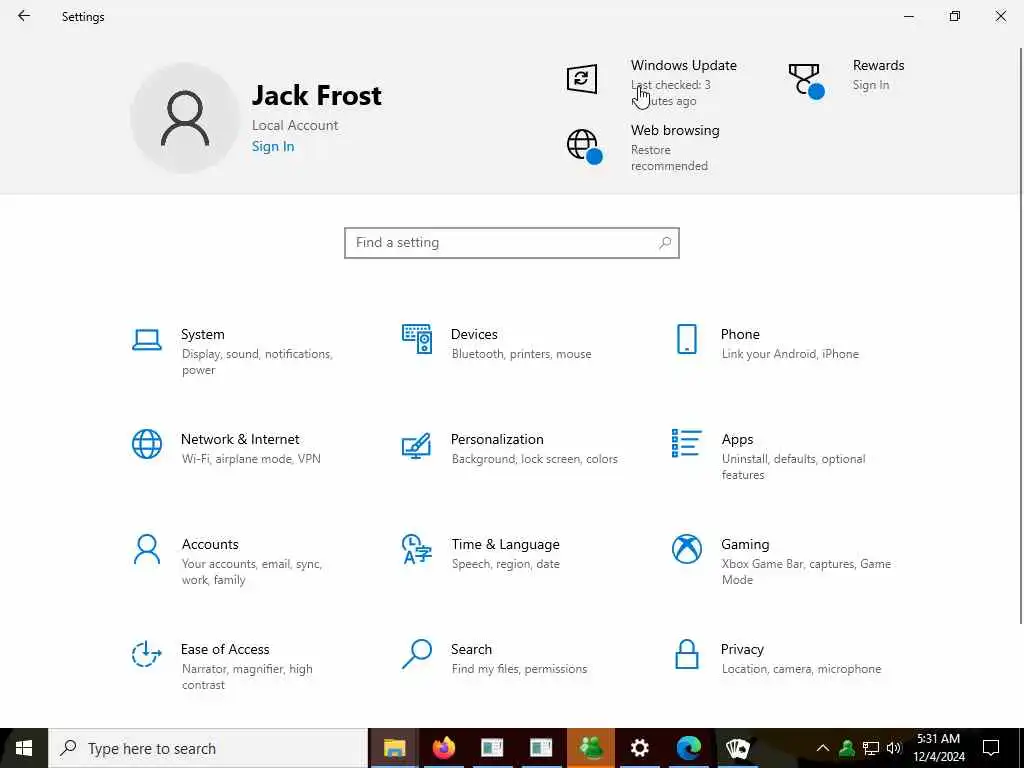This screenshot has height=768, width=1024.
Task: Click the Rewards Sign In text
Action: point(871,85)
